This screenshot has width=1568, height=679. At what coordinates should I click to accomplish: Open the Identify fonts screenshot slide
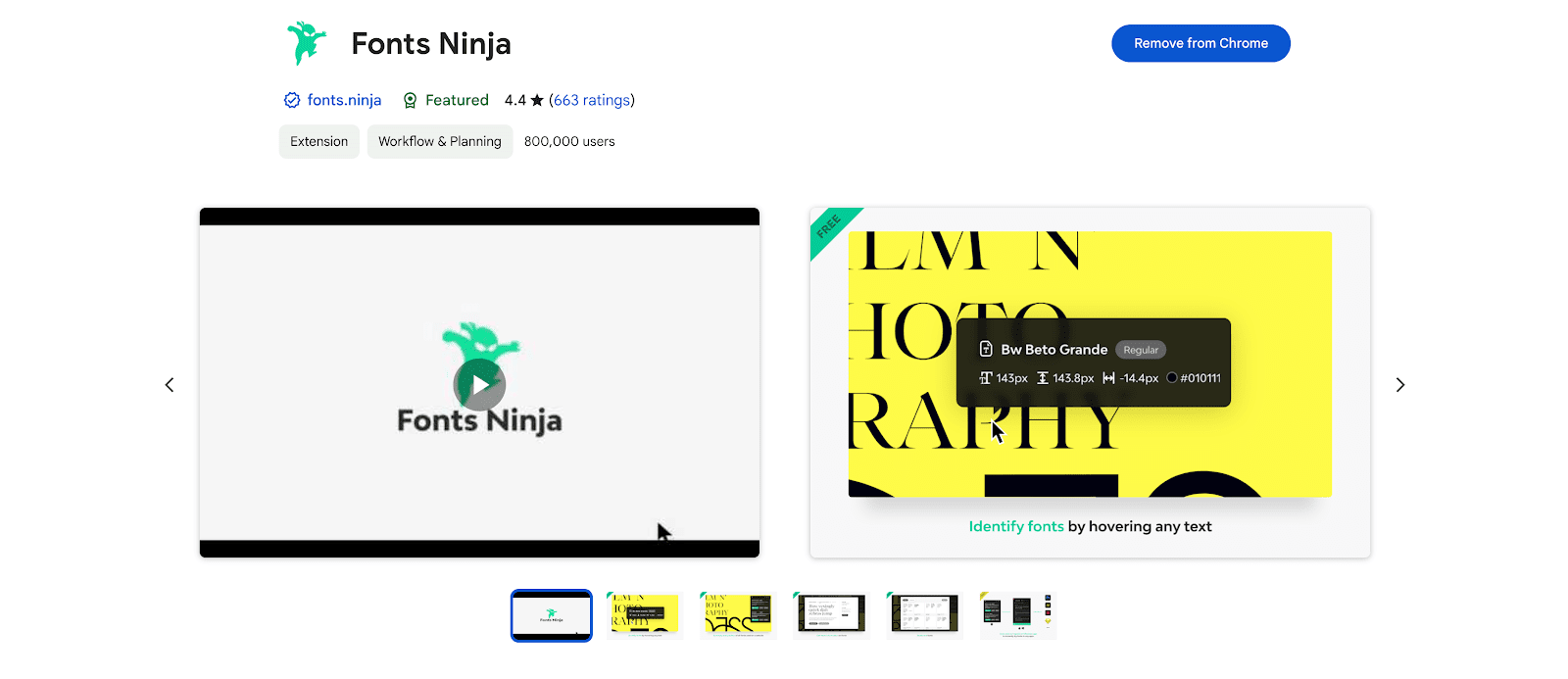click(1090, 382)
